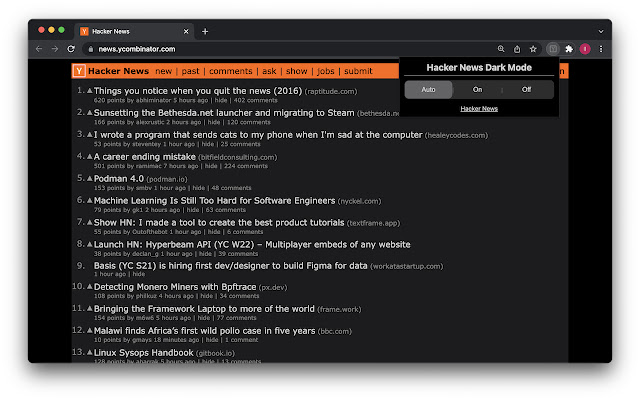This screenshot has width=640, height=400.
Task: Upvote the Malawi wild polio case story
Action: coord(89,331)
